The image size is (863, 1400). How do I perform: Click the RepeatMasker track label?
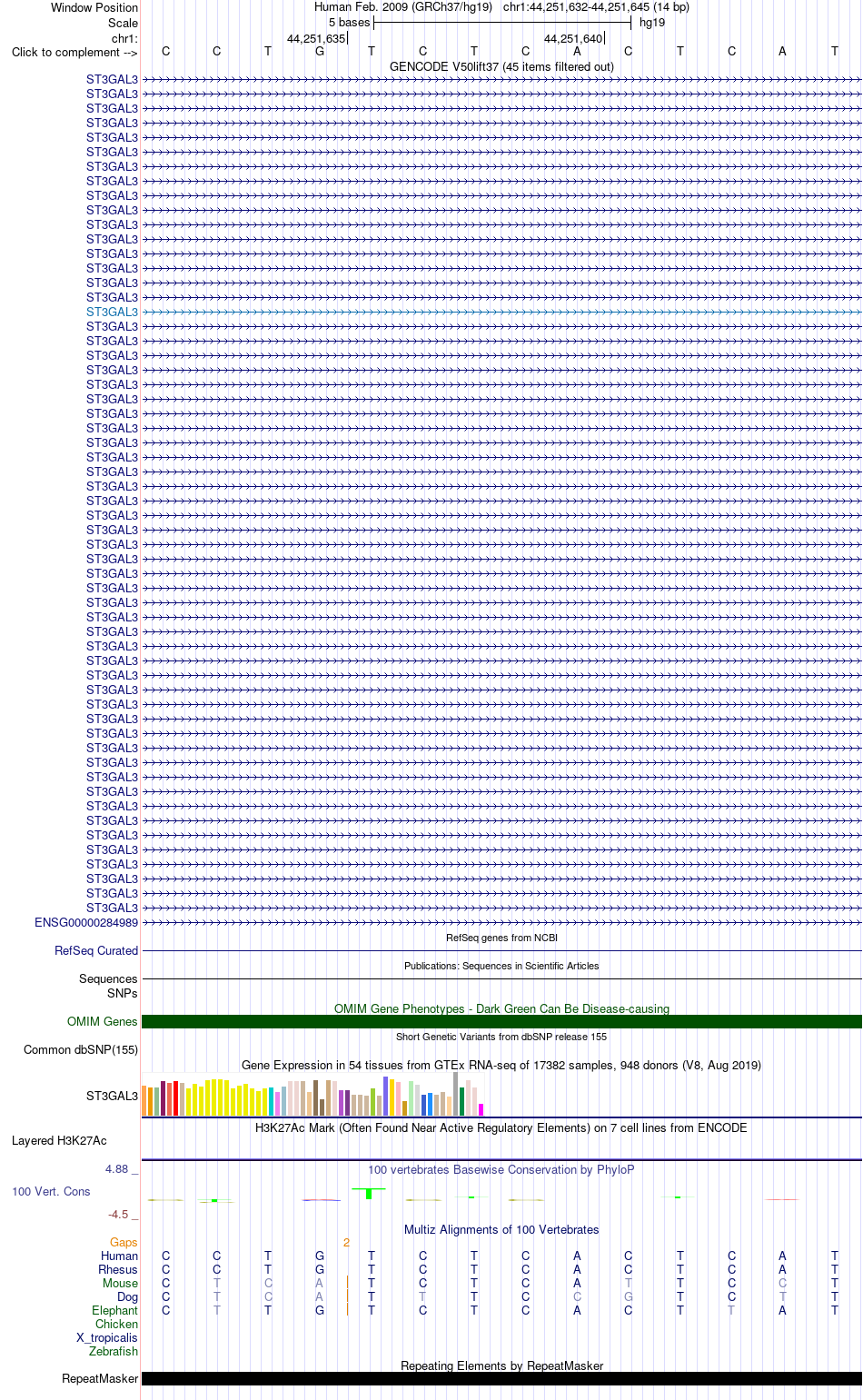pyautogui.click(x=100, y=1378)
